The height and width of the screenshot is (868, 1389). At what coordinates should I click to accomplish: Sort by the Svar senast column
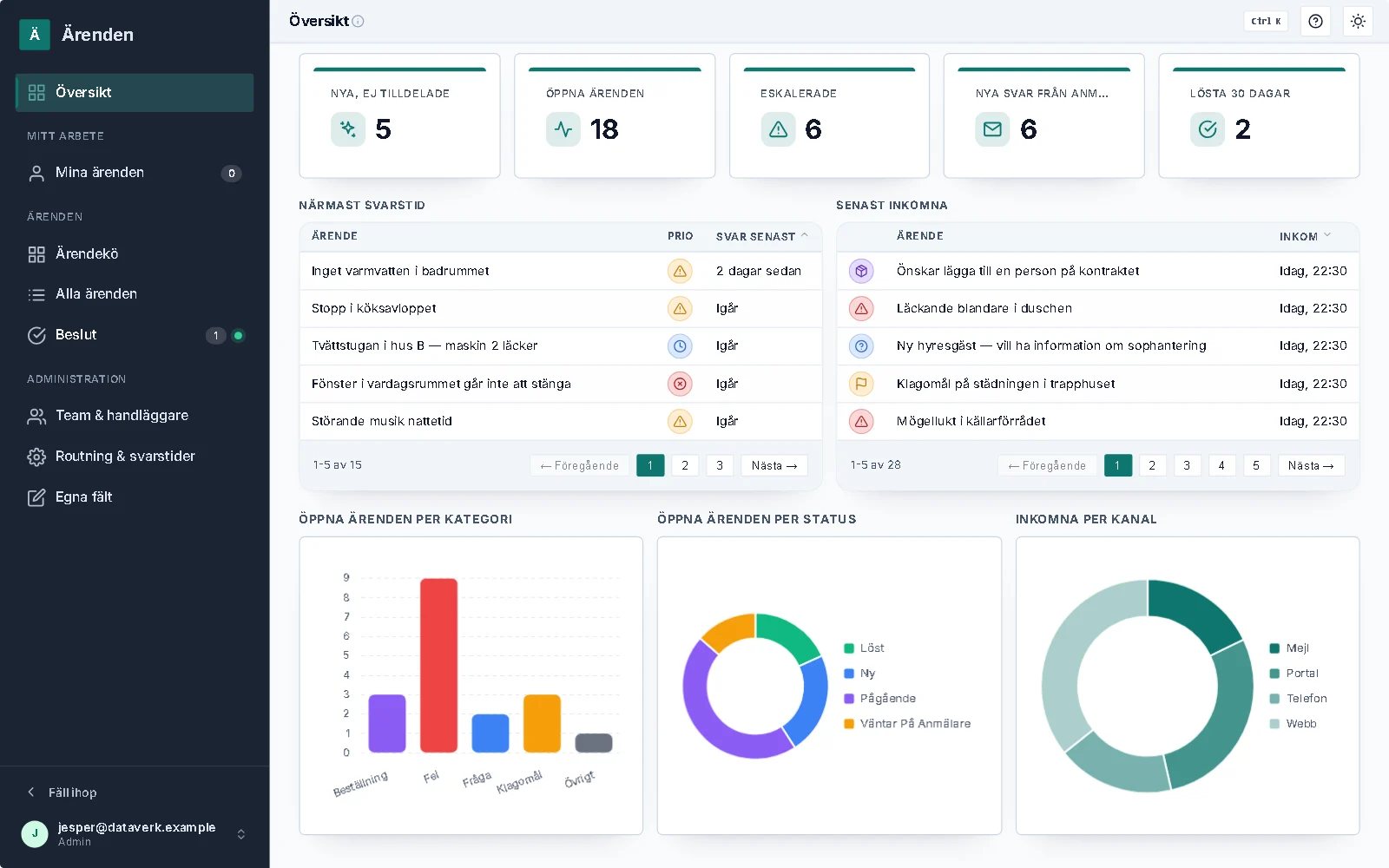(761, 236)
